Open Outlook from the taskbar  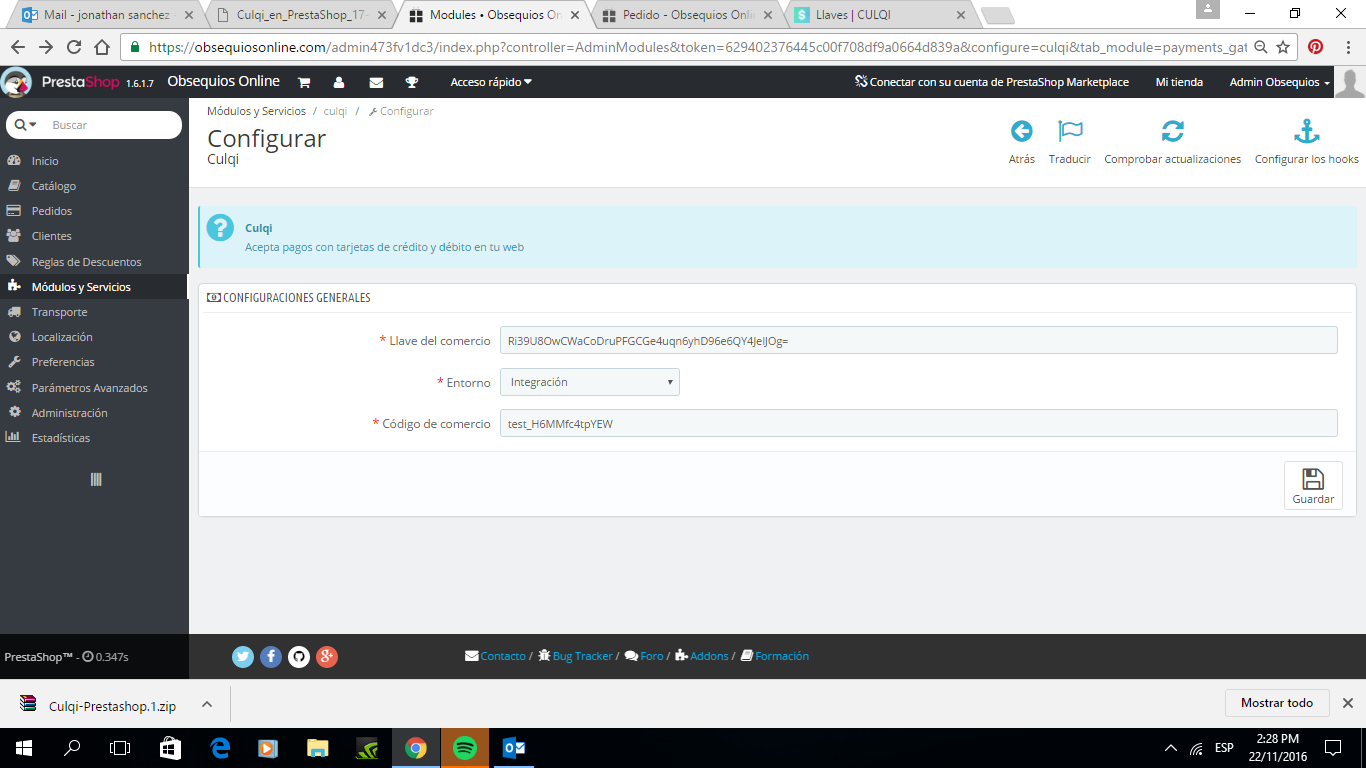(x=514, y=748)
